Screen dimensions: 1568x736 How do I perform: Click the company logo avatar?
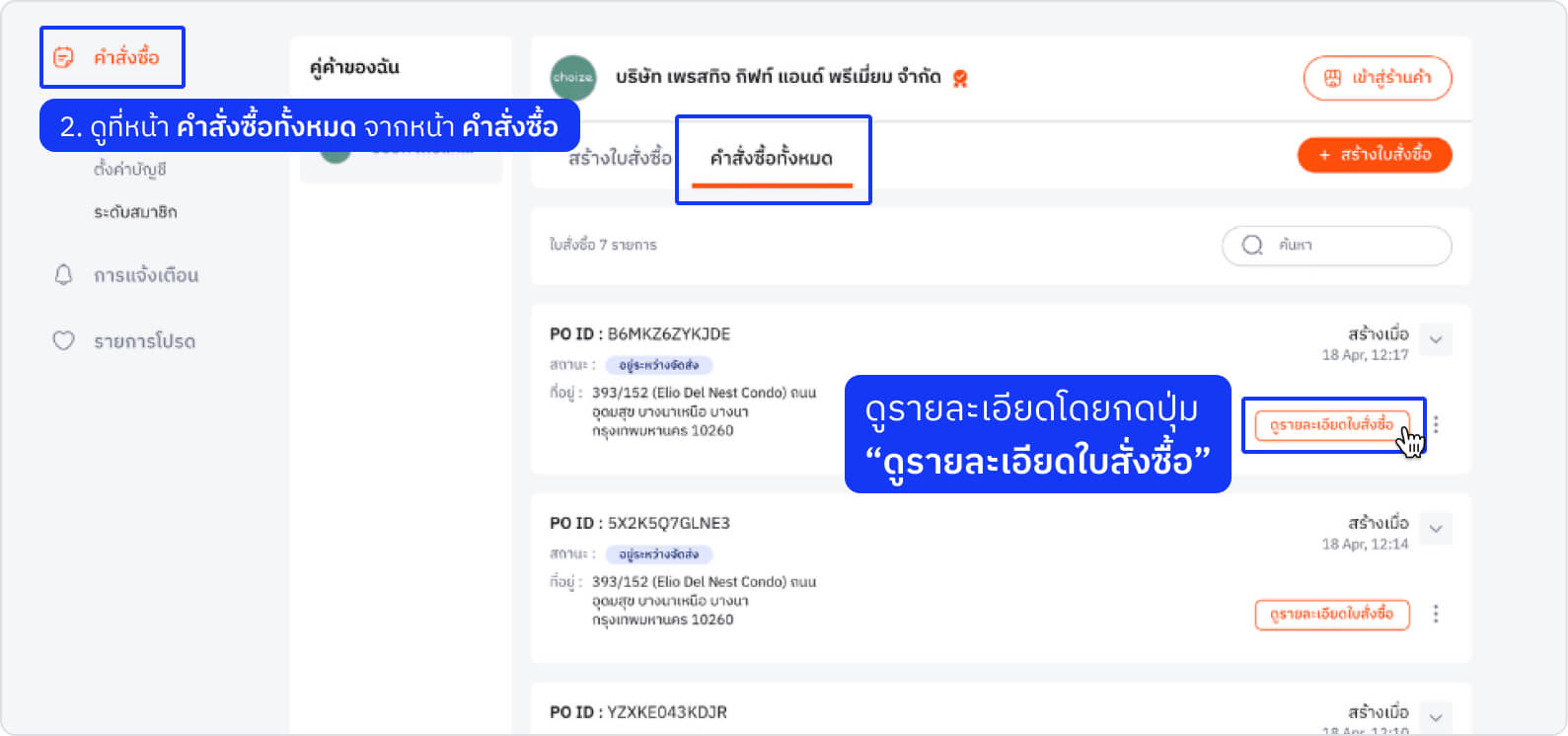(573, 77)
